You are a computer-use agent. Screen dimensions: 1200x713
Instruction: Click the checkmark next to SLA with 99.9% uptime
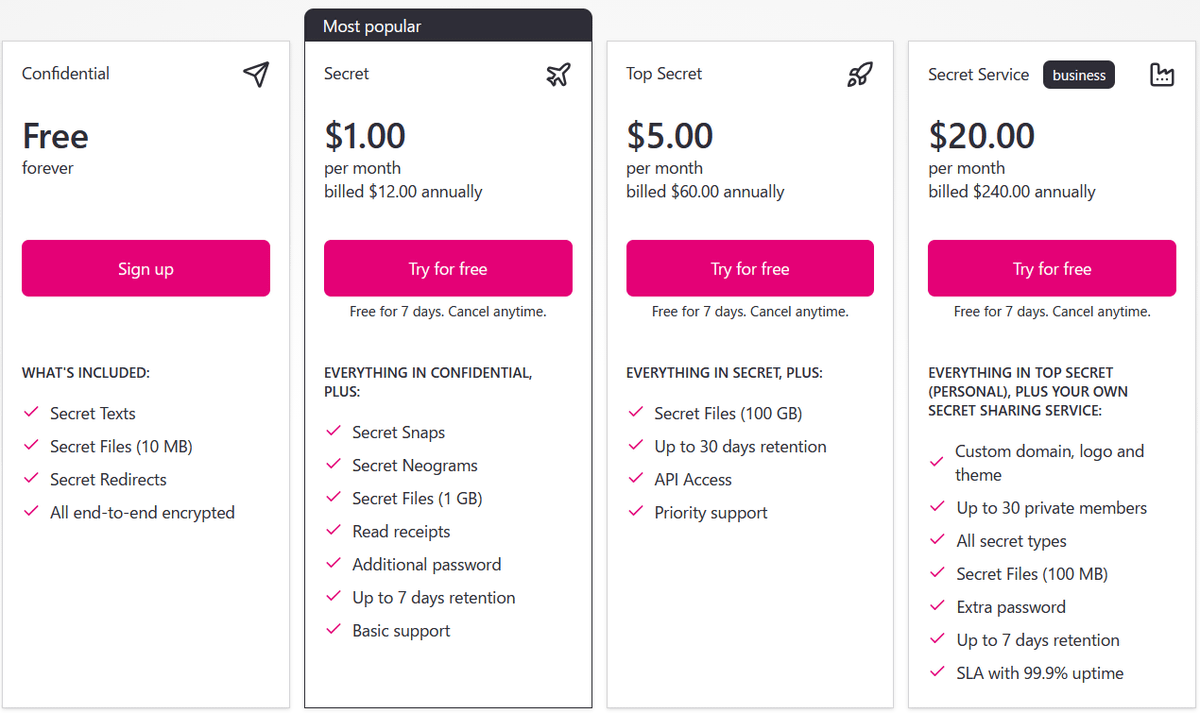click(937, 673)
